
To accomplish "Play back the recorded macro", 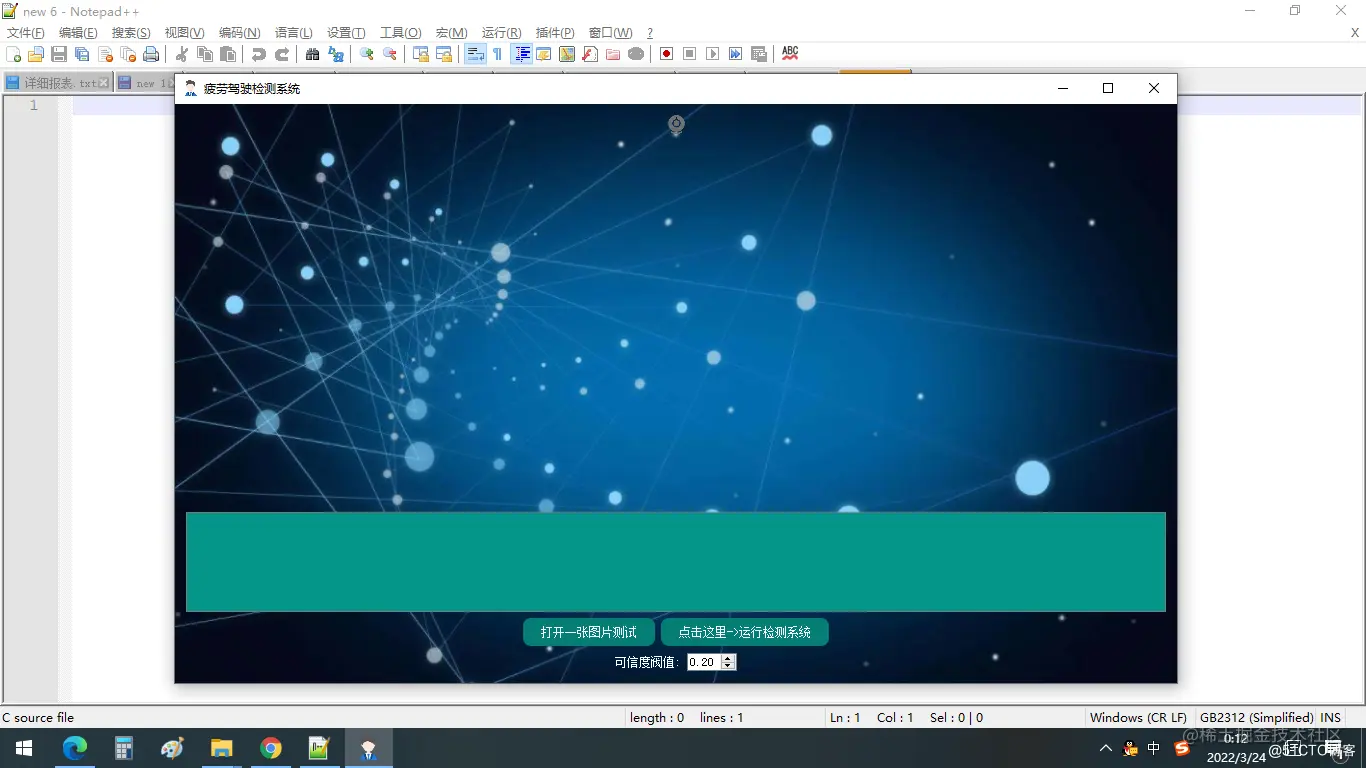I will click(x=713, y=54).
